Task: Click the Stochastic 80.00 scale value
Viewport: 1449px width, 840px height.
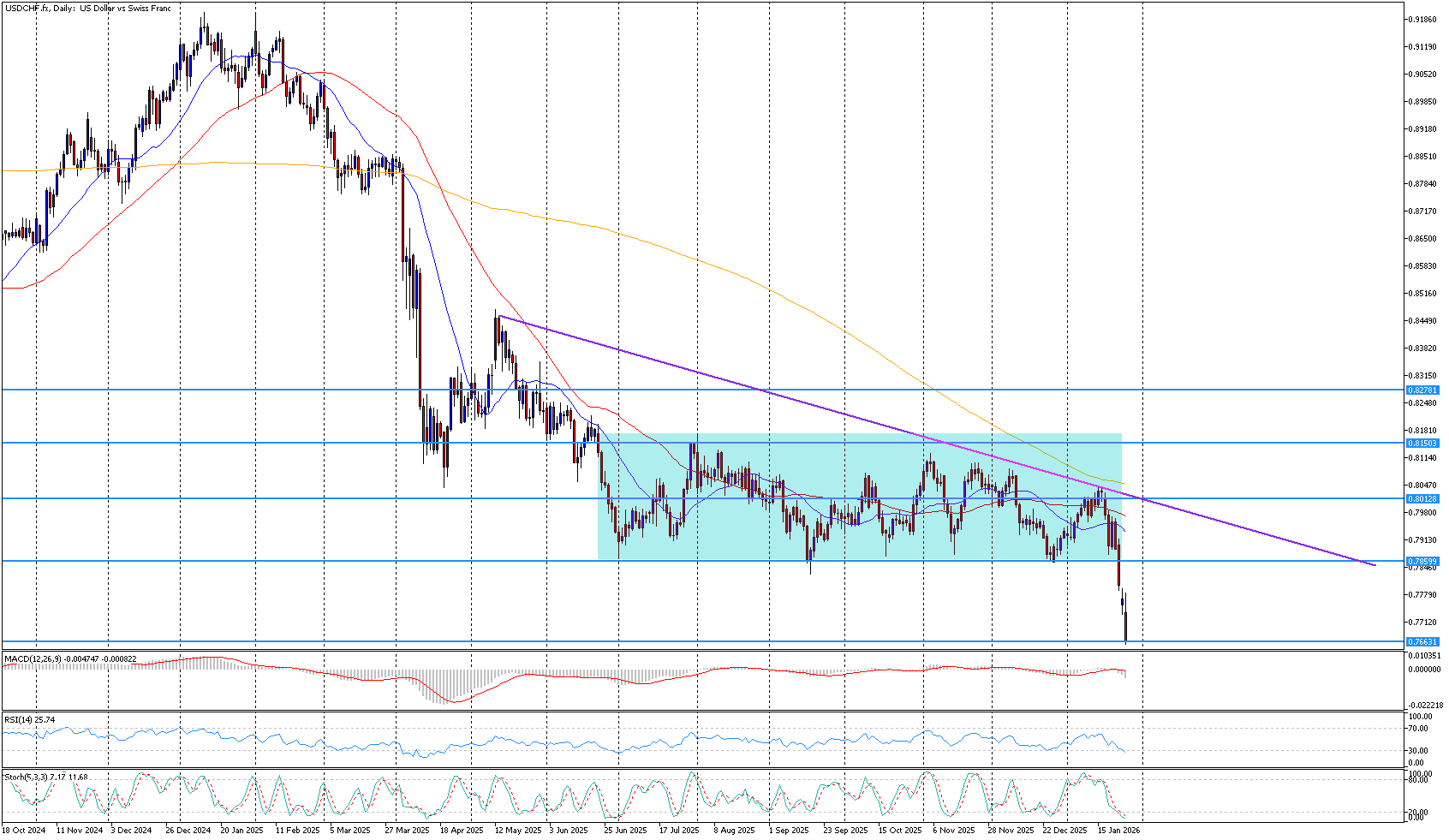Action: coord(1418,780)
